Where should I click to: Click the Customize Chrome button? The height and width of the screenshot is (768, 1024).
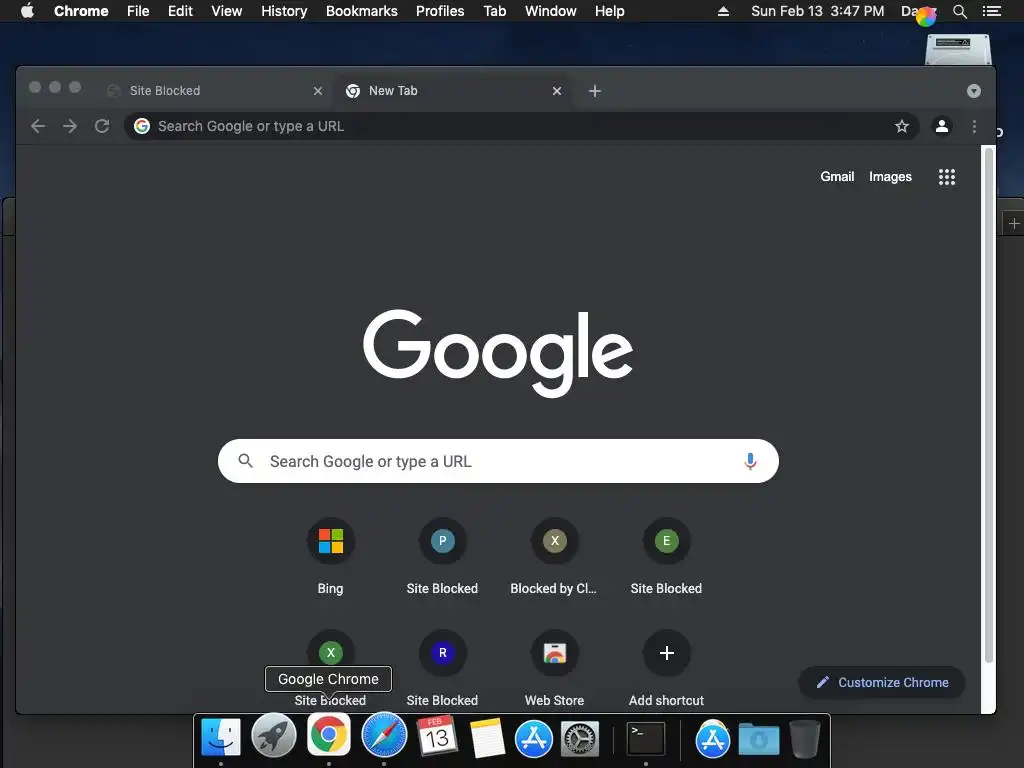(882, 682)
